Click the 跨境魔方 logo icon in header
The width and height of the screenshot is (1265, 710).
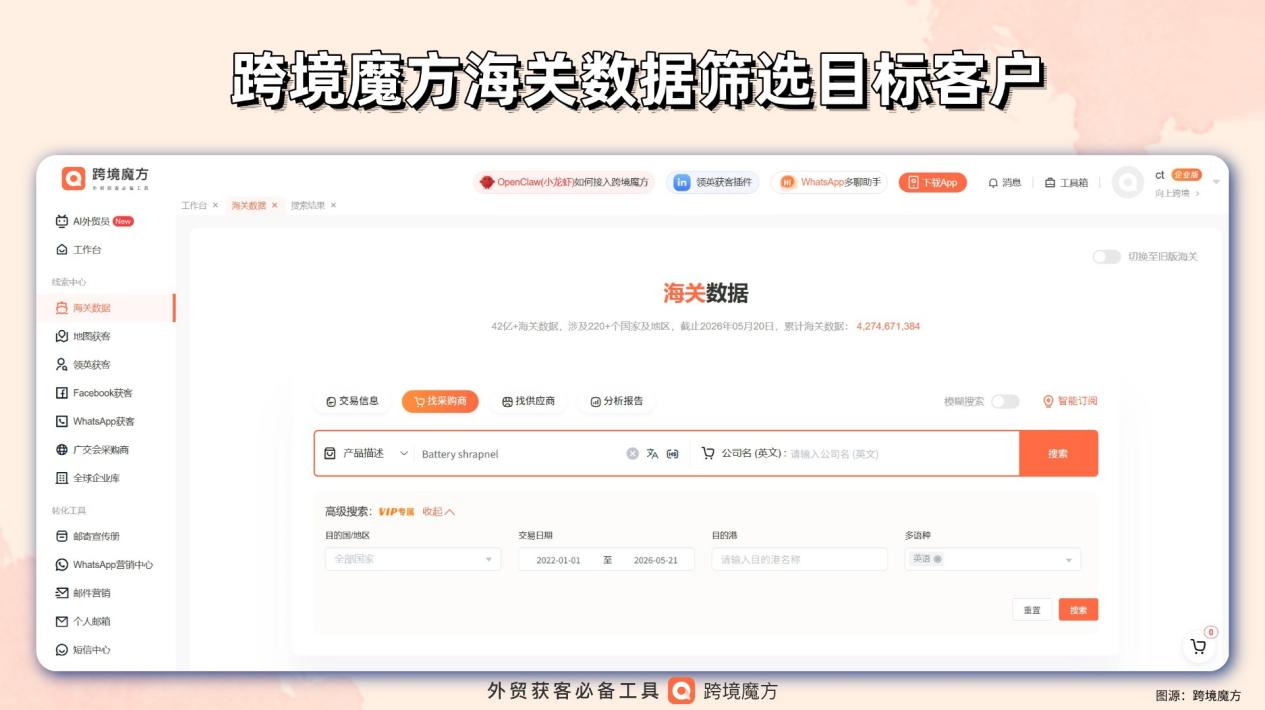point(73,179)
